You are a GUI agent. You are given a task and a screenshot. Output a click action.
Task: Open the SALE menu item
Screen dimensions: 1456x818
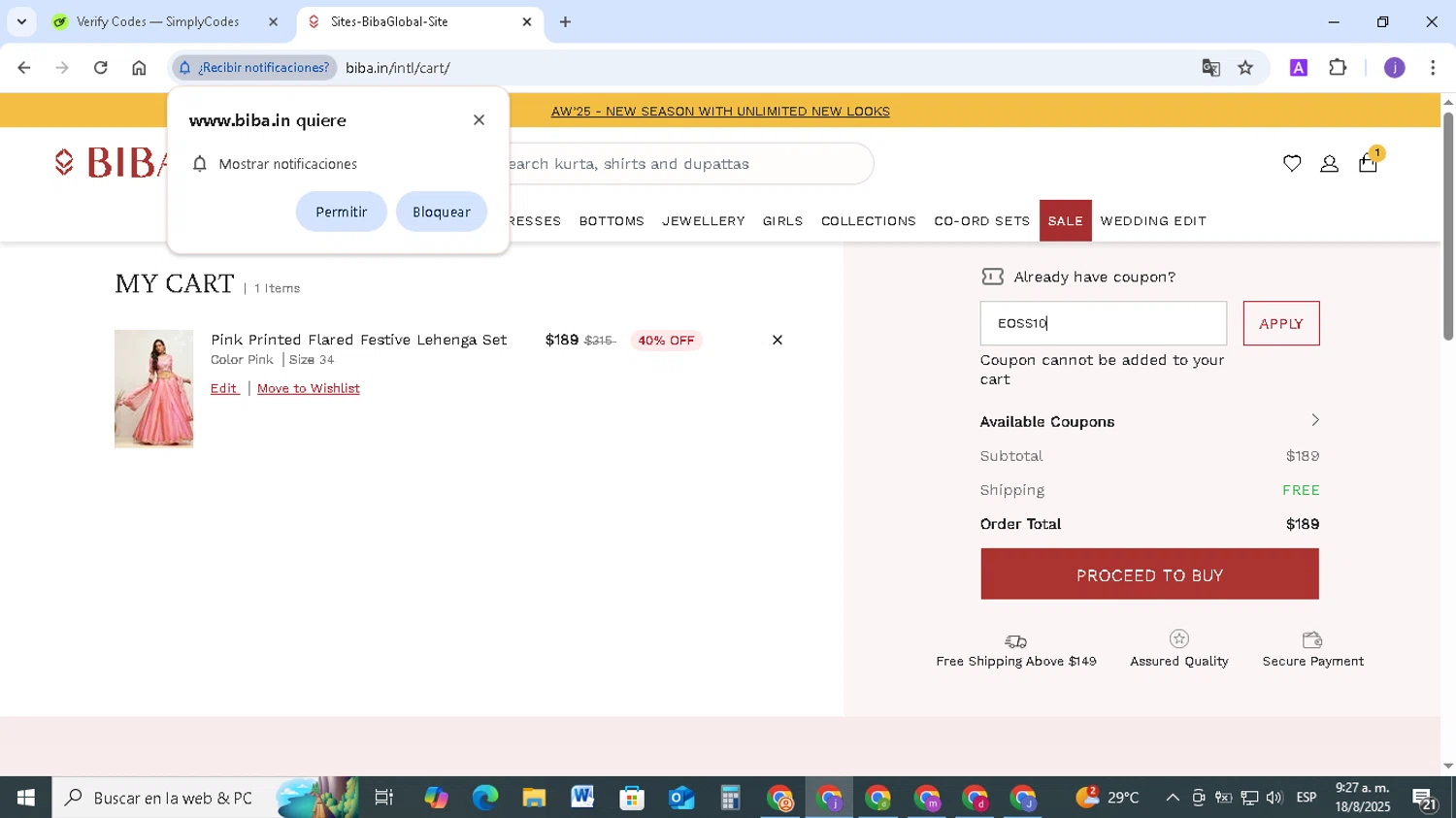[x=1065, y=220]
